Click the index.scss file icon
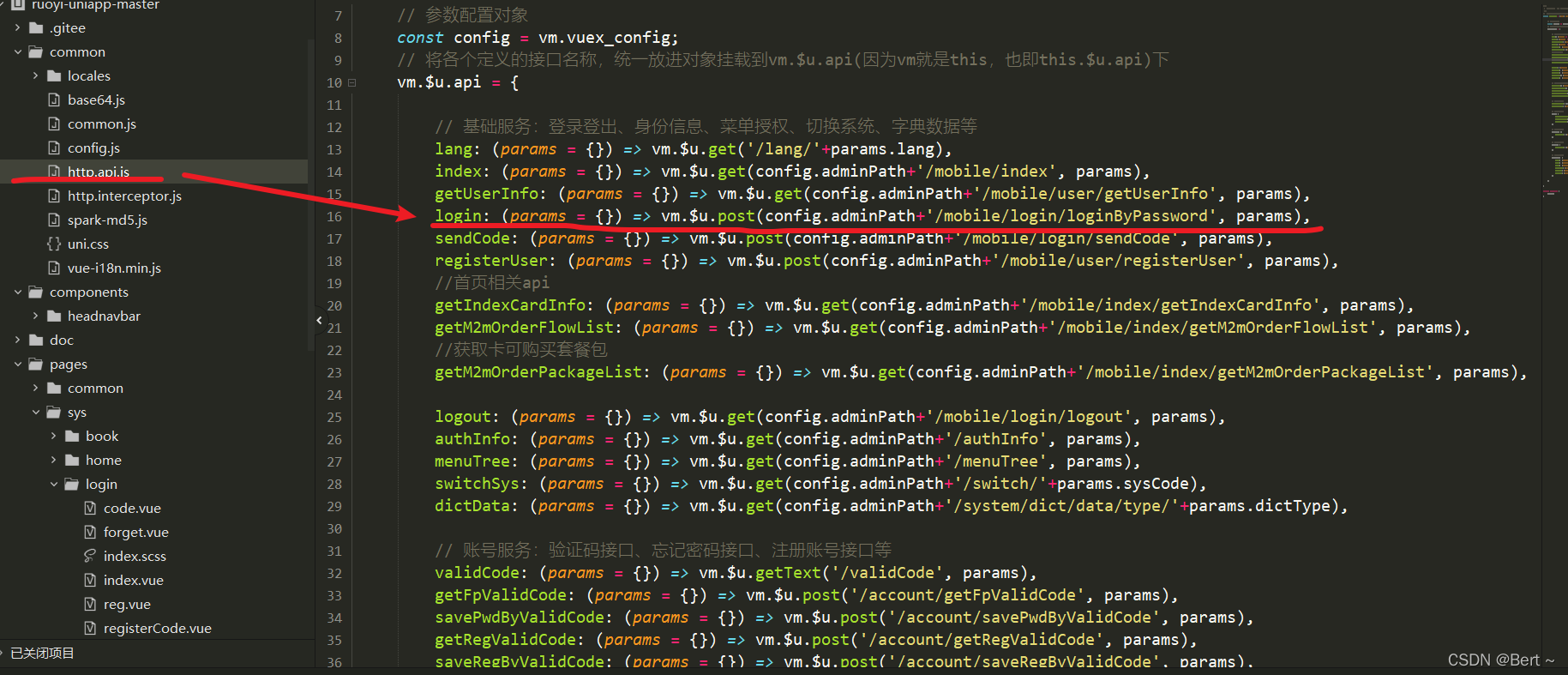1568x675 pixels. pyautogui.click(x=90, y=557)
